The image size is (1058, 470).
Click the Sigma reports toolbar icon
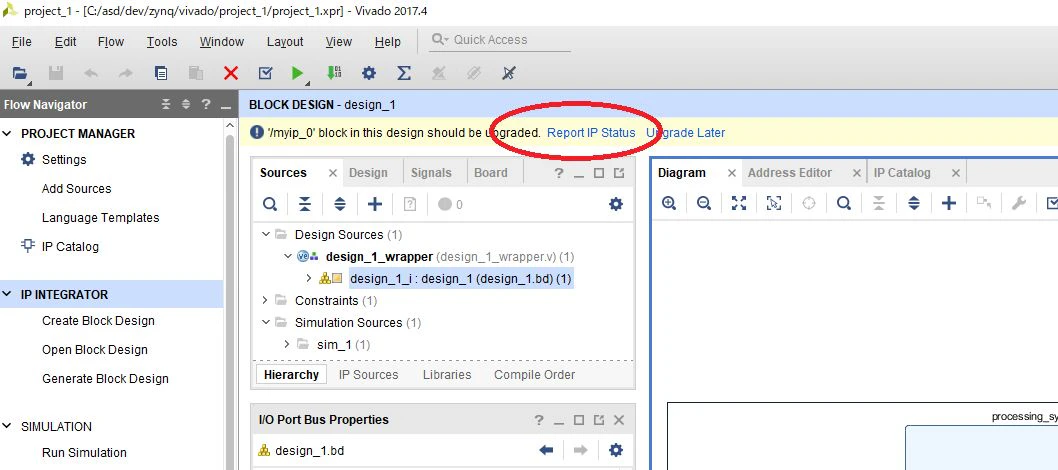tap(403, 73)
